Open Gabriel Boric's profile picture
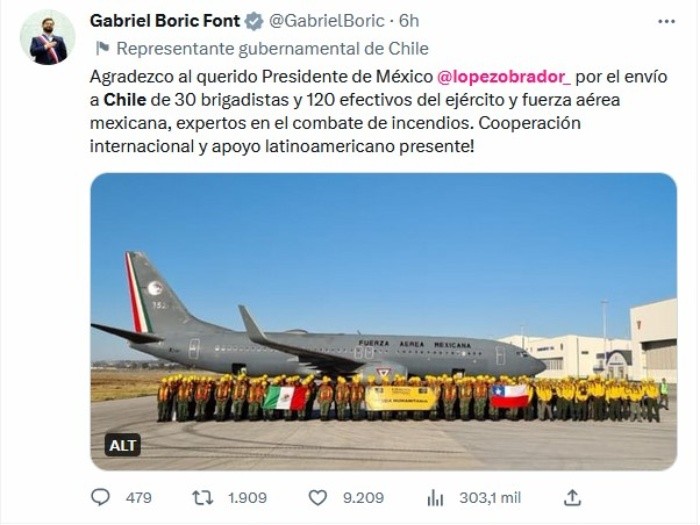Screen dimensions: 700x525 tap(47, 38)
